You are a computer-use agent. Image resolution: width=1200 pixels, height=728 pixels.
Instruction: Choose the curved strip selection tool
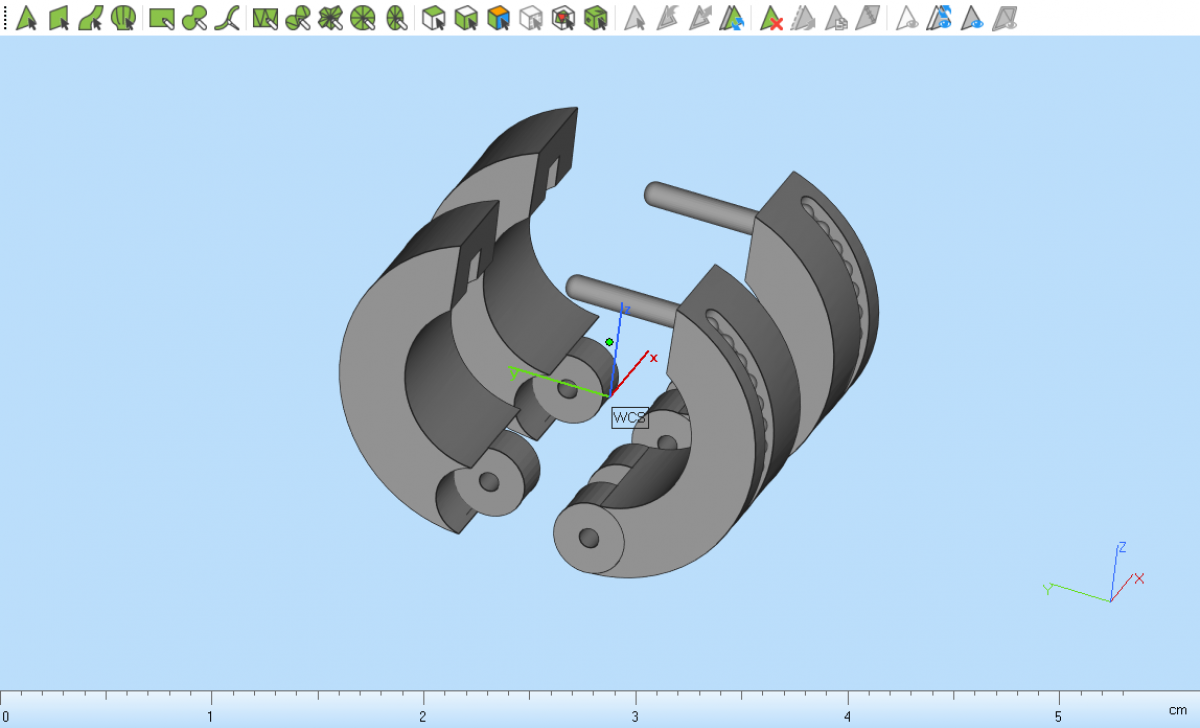(91, 17)
